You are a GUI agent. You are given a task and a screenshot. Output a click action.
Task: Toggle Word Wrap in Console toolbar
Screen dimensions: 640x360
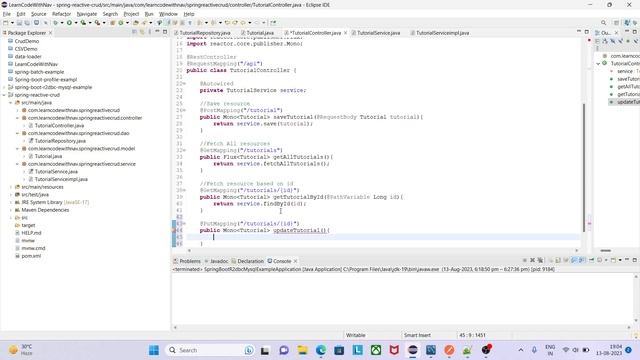(566, 260)
